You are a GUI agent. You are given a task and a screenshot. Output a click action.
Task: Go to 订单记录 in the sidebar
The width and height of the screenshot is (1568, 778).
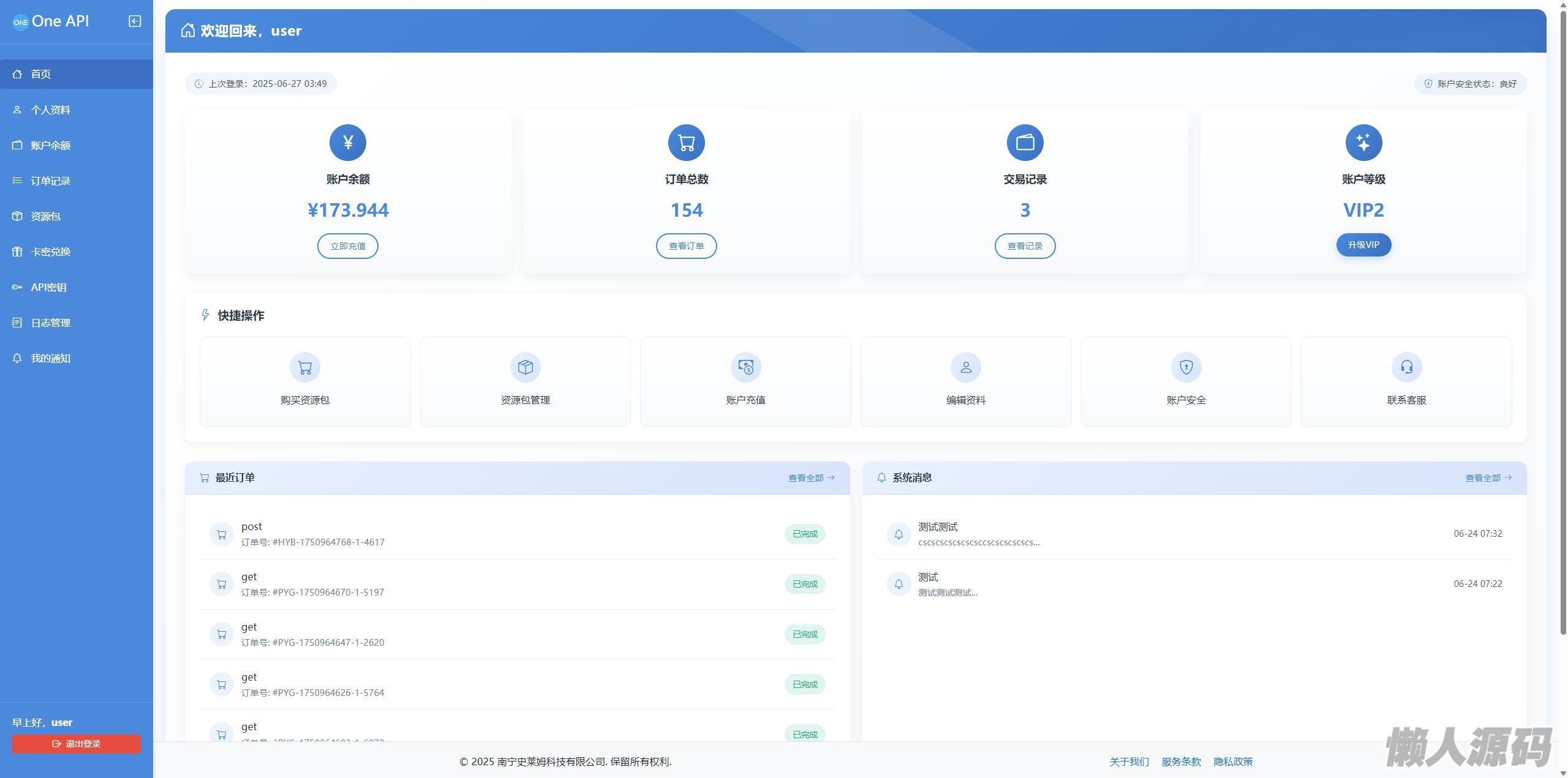51,181
